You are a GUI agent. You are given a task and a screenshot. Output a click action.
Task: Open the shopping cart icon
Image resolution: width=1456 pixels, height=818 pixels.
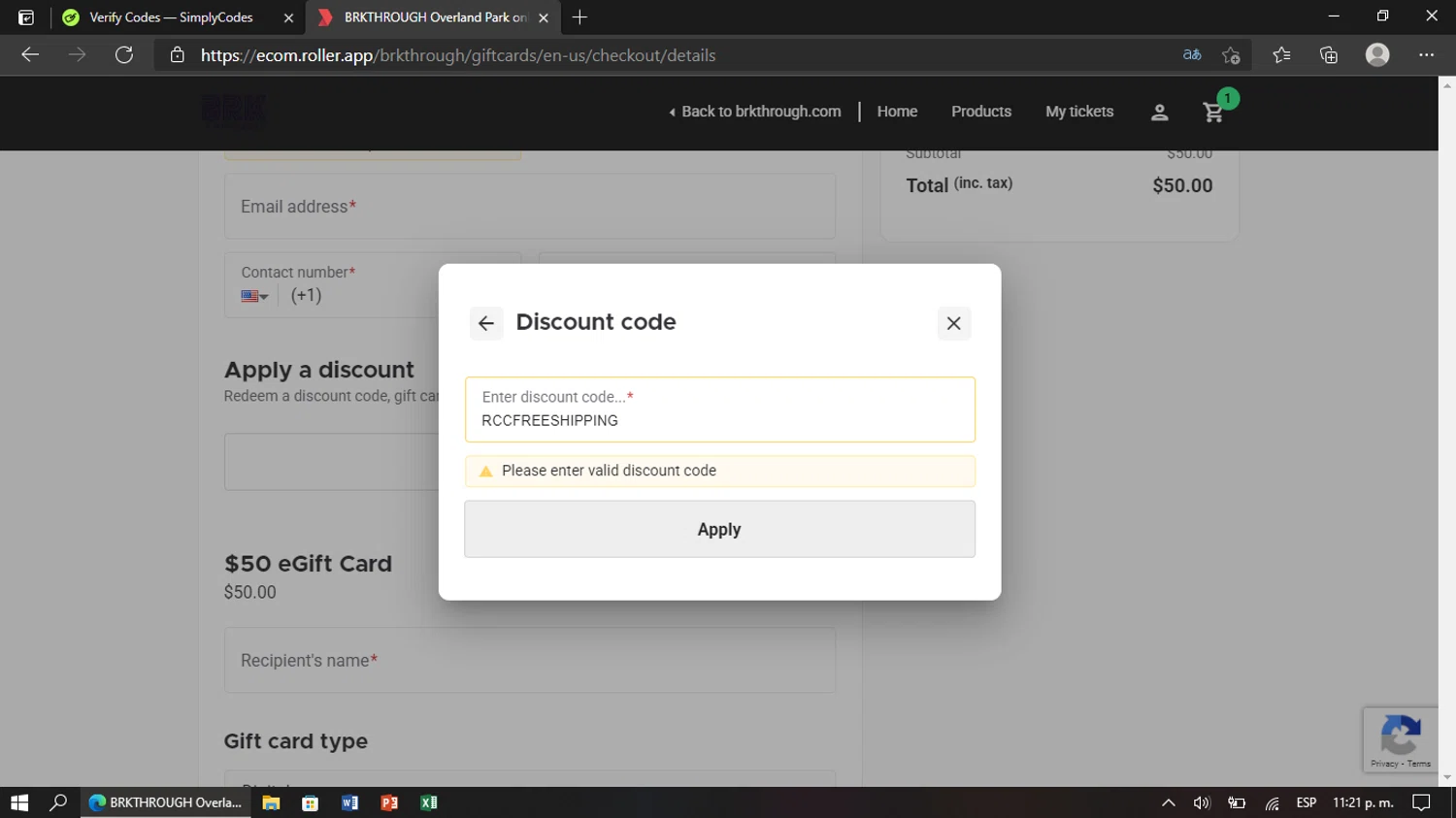1213,113
